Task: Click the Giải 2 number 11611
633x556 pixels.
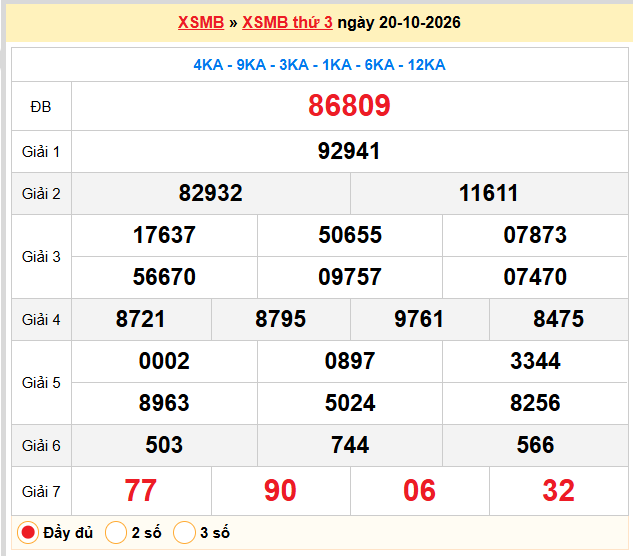Action: pyautogui.click(x=488, y=193)
